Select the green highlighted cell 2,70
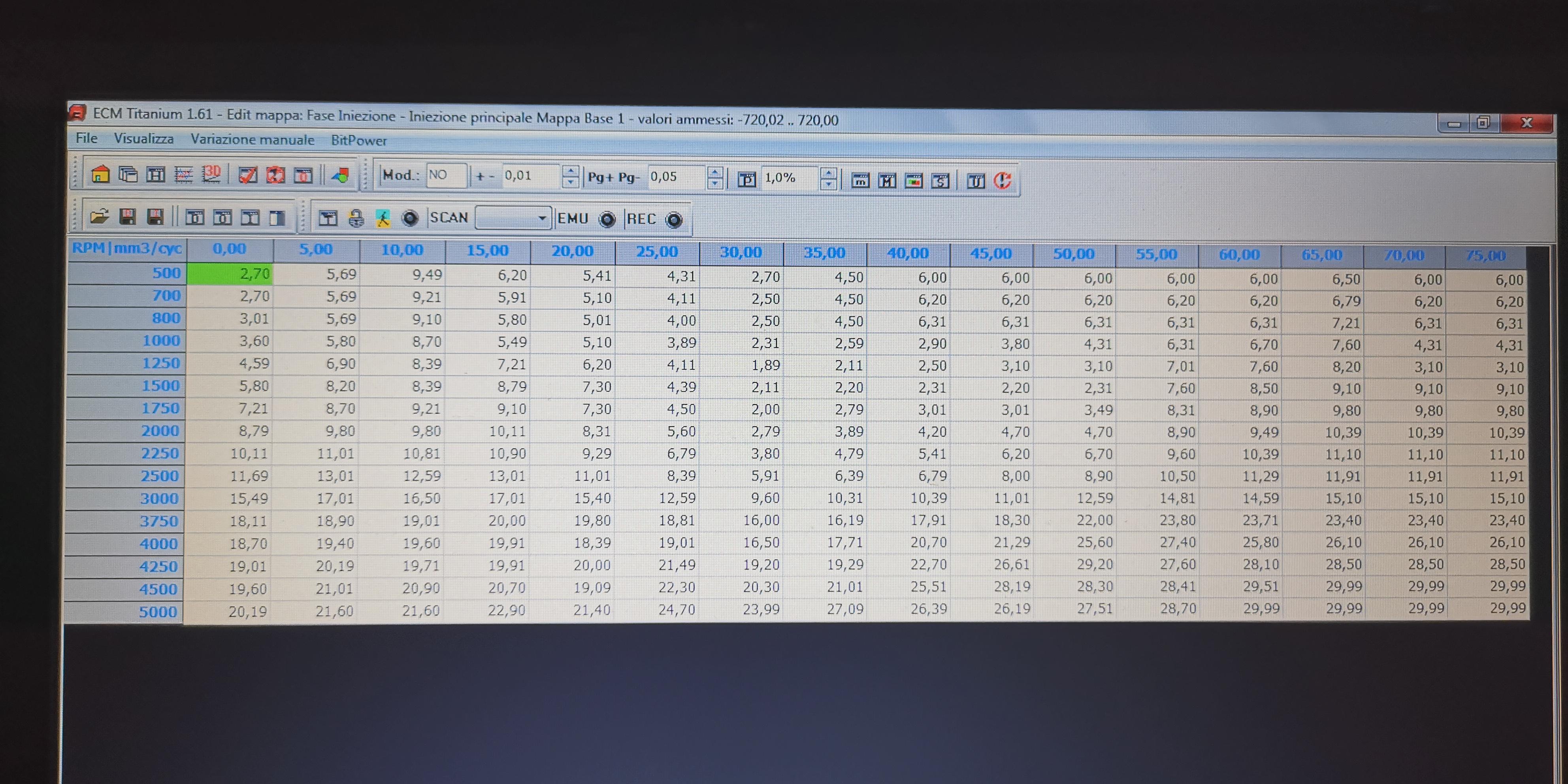Image resolution: width=1568 pixels, height=784 pixels. [230, 274]
